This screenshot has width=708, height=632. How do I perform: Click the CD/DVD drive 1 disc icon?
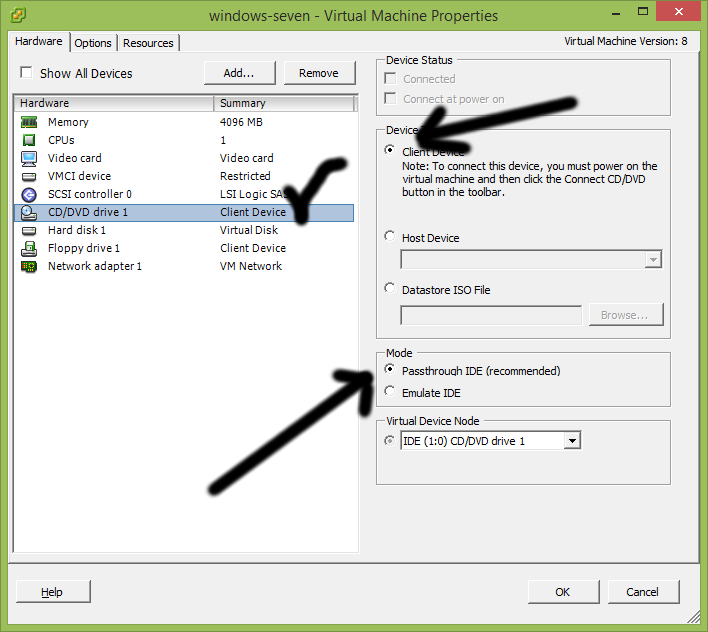29,213
